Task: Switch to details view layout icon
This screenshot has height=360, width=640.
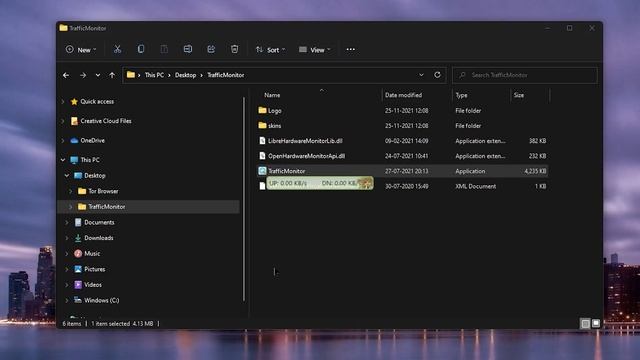Action: click(585, 323)
